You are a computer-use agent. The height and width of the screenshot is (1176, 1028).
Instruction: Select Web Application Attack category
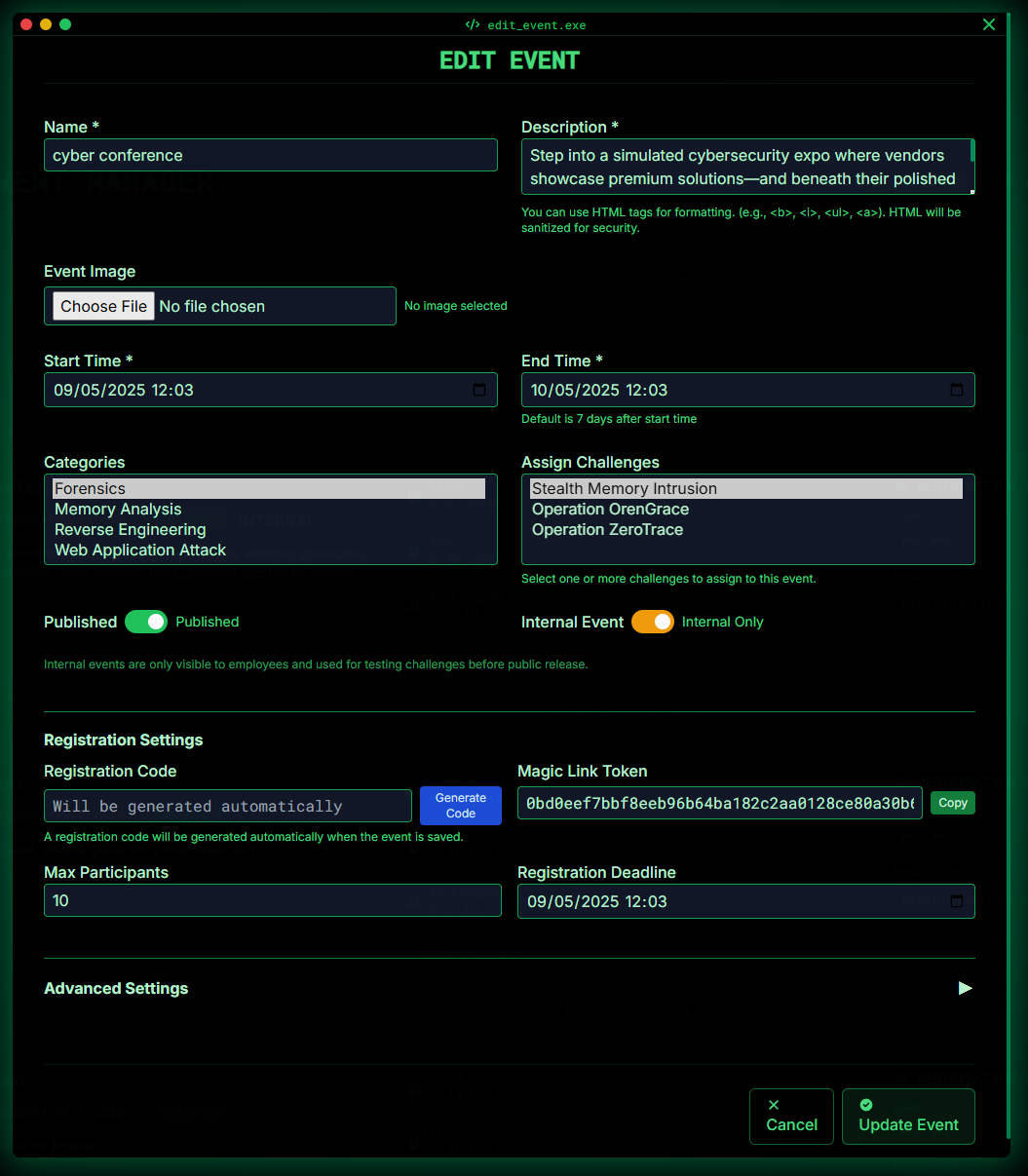click(x=269, y=550)
